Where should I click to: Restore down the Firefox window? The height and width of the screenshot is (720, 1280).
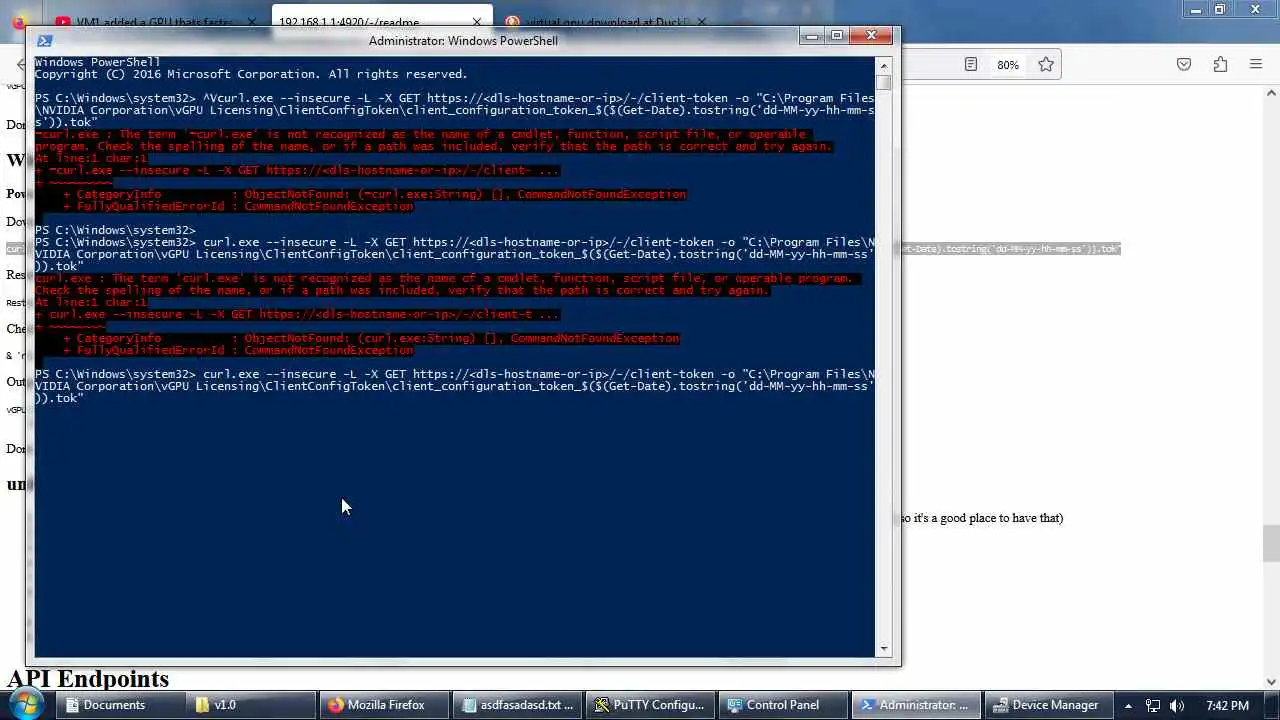click(x=1220, y=10)
